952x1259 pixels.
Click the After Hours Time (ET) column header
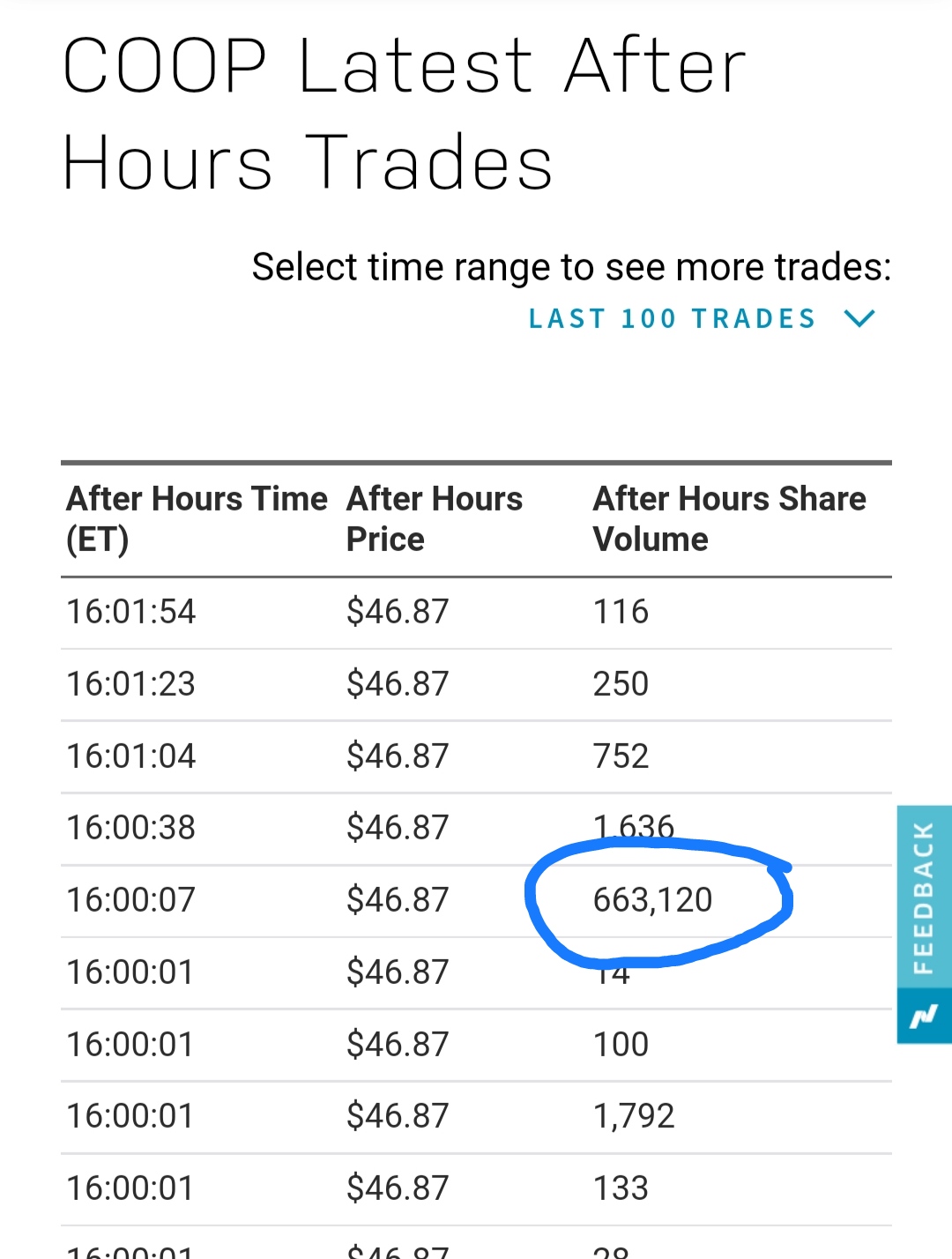pyautogui.click(x=197, y=518)
